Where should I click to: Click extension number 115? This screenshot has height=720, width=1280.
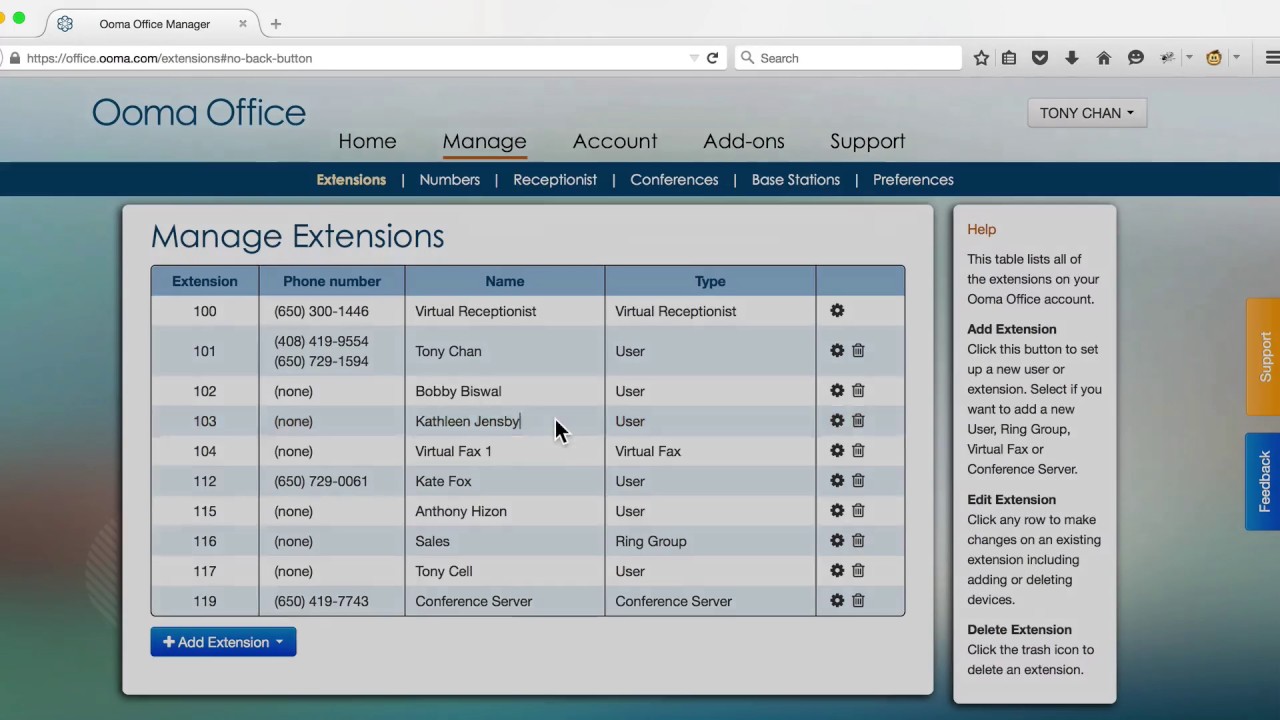(x=205, y=511)
